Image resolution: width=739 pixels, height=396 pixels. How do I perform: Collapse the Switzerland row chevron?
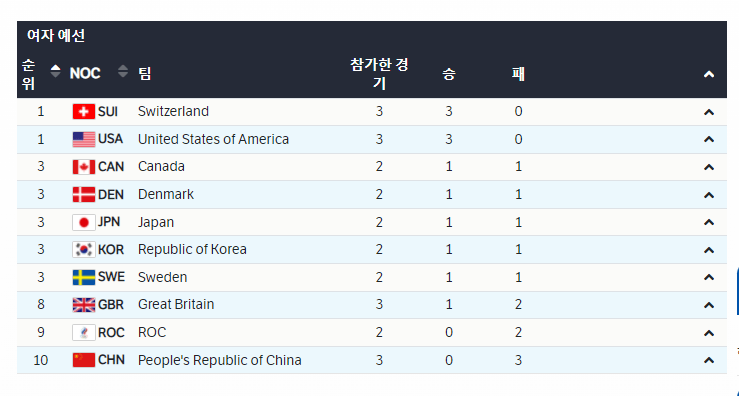click(x=709, y=112)
